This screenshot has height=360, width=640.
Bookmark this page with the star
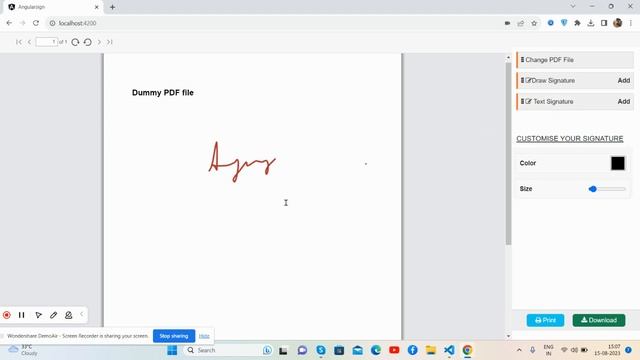coord(534,23)
